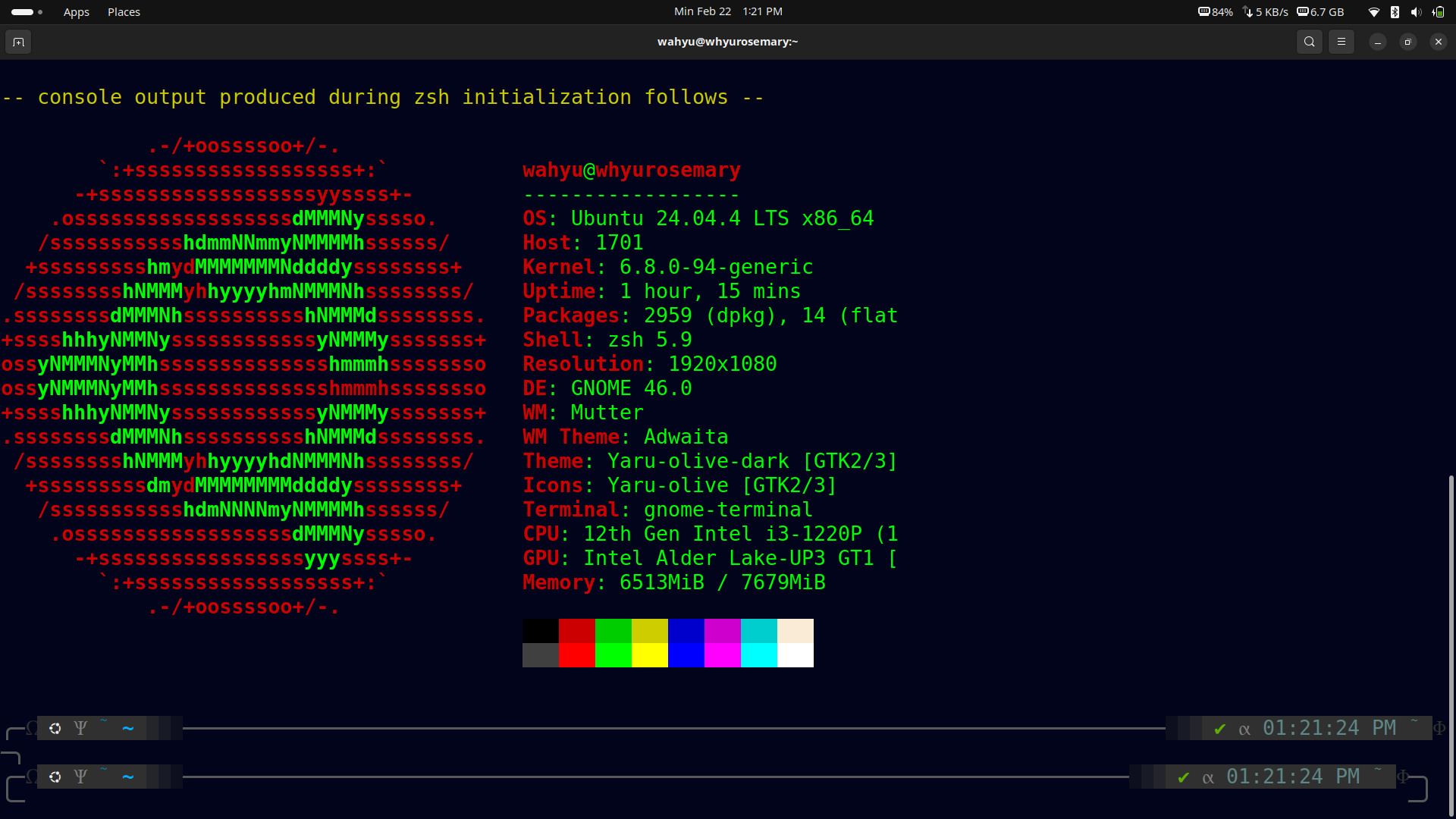Viewport: 1456px width, 819px height.
Task: Click the 5 KB/s network speed indicator
Action: (1265, 11)
